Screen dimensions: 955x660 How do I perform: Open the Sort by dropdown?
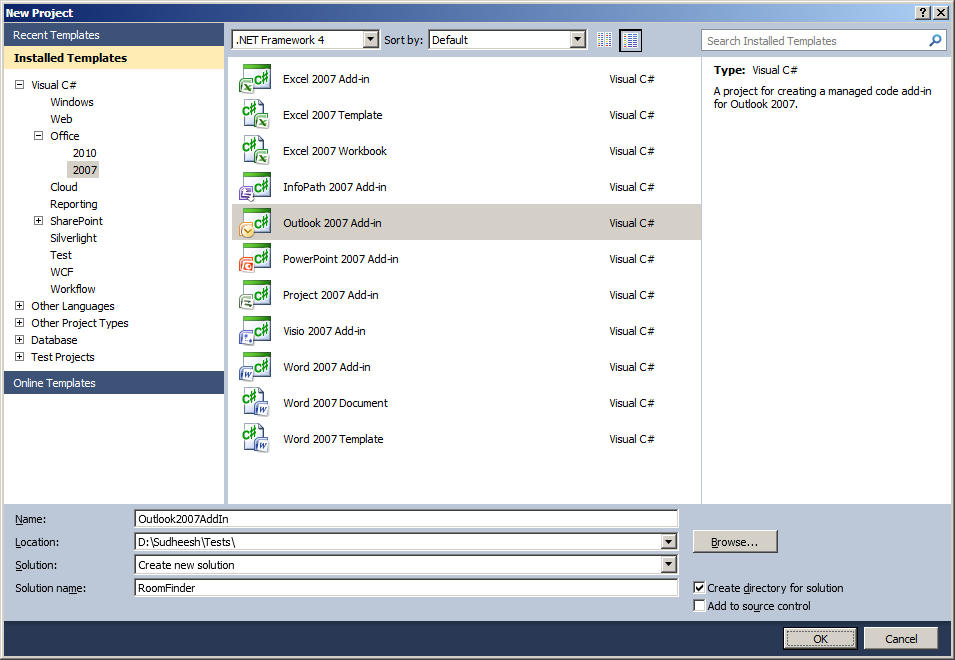click(x=577, y=40)
